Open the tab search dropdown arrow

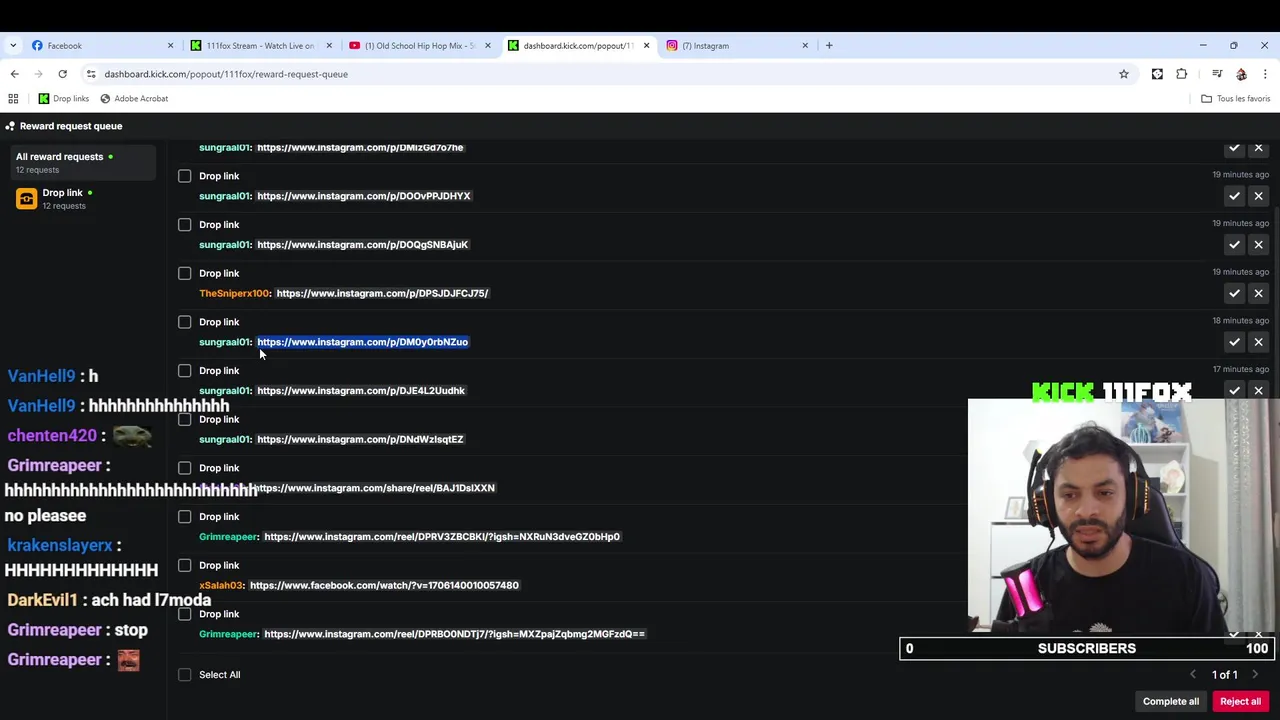pos(13,45)
